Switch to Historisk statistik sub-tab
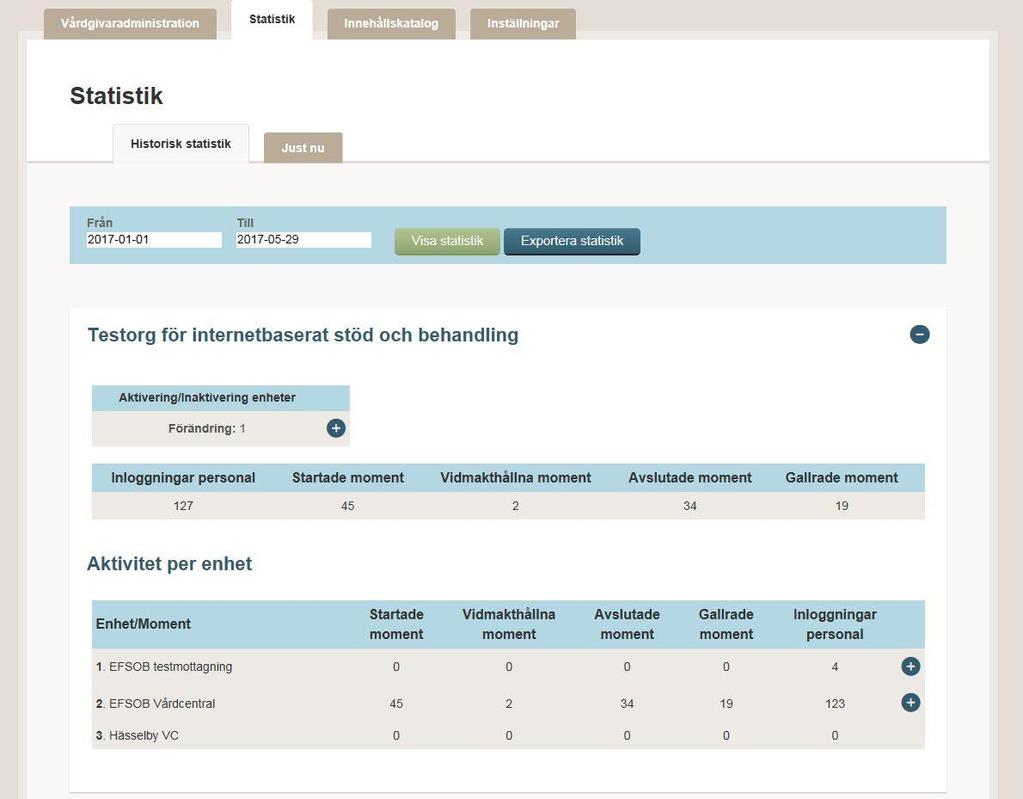Viewport: 1023px width, 799px height. click(x=181, y=143)
